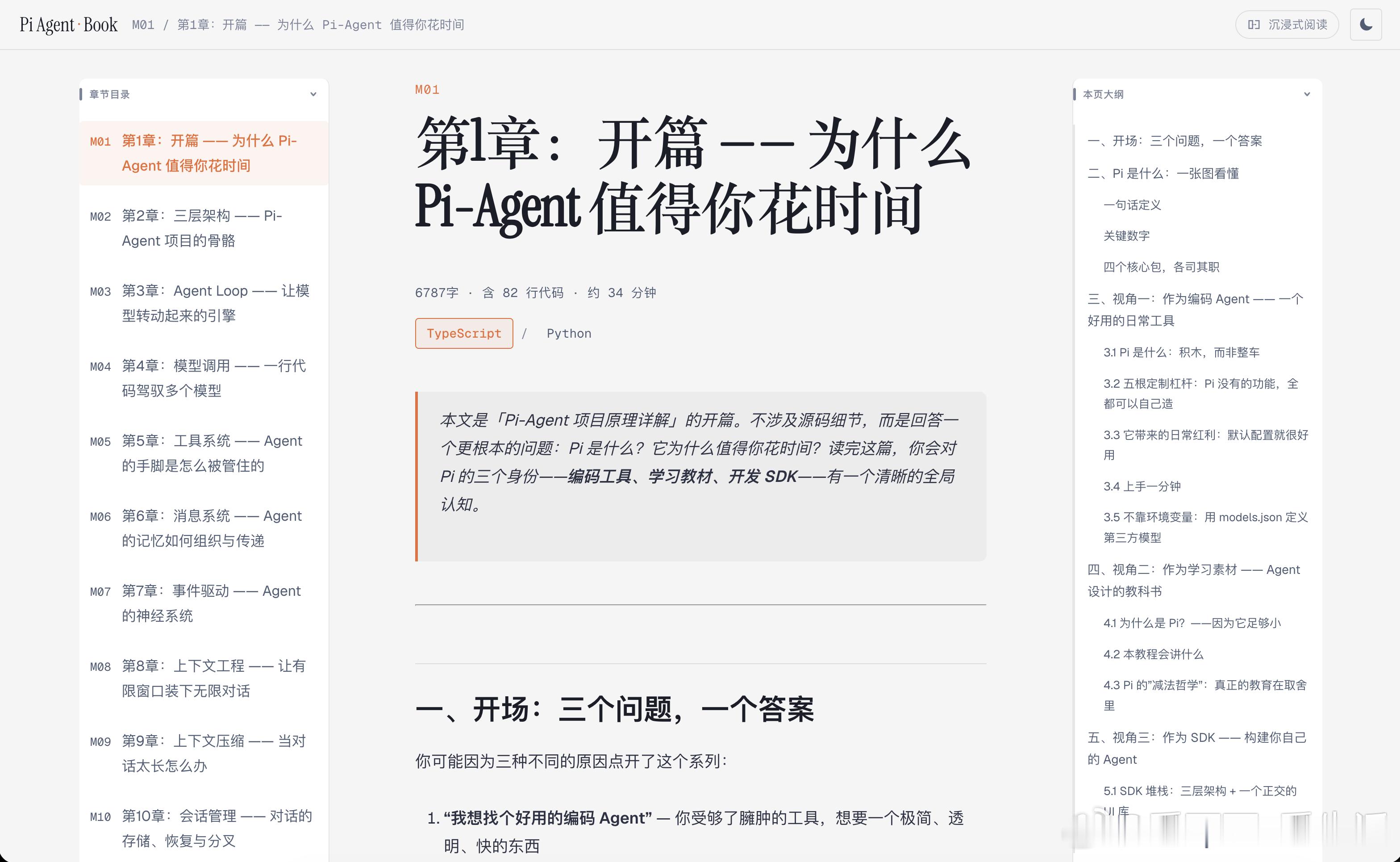Open M05 第5章 工具系统 chapter
Screen dimensions: 1400x862
click(204, 453)
